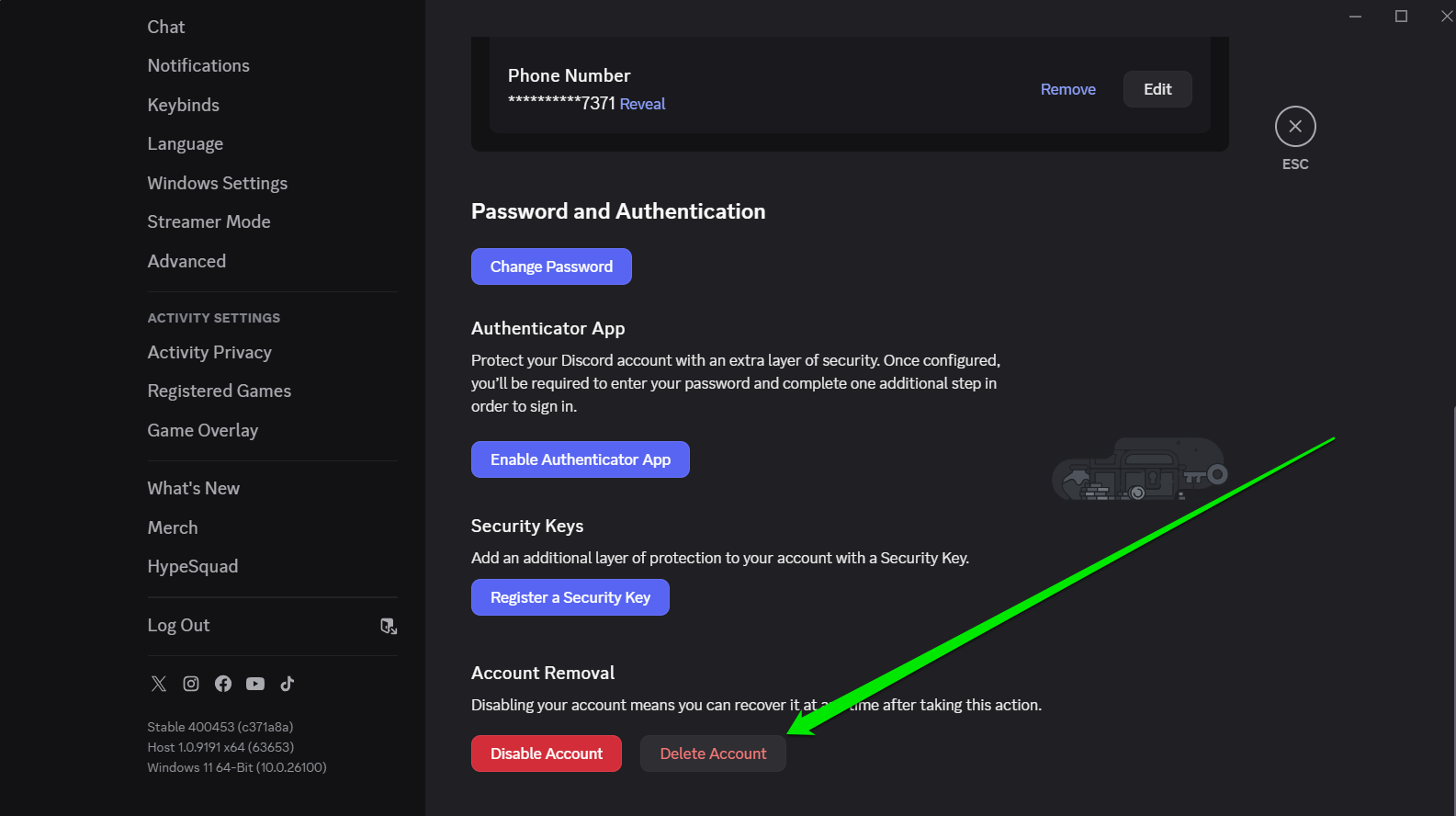Reveal the hidden phone number

[x=642, y=104]
